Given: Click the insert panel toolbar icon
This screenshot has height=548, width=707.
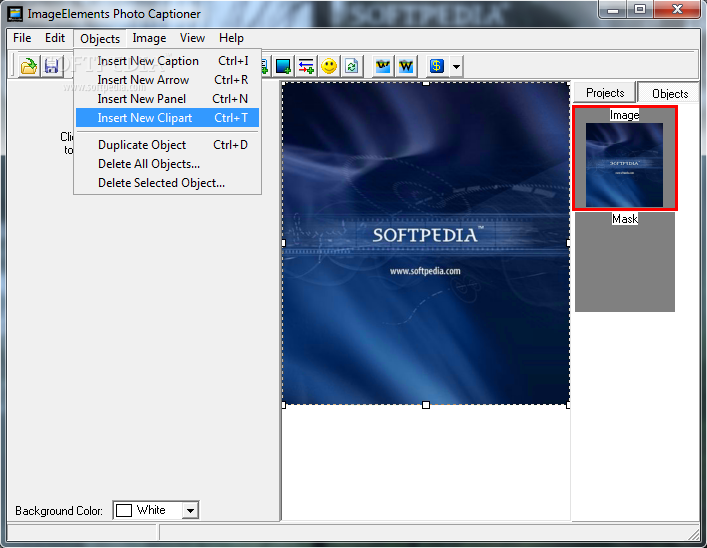Looking at the screenshot, I should (x=283, y=66).
